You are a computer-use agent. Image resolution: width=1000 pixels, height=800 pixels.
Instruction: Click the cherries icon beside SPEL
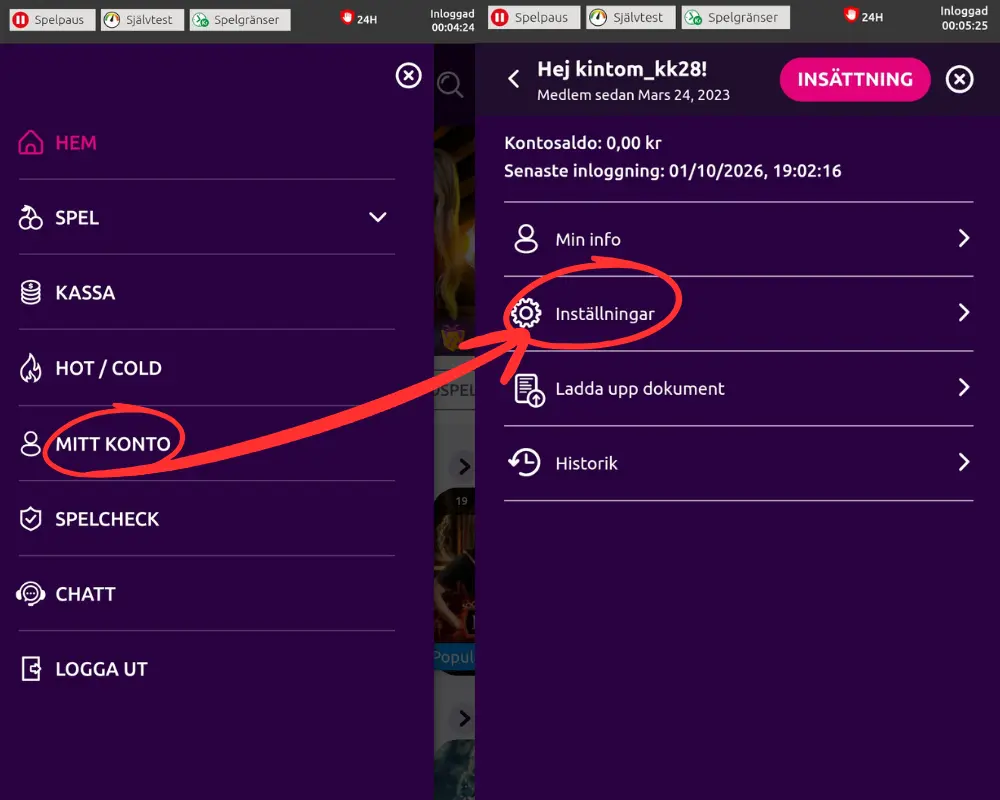click(x=31, y=218)
